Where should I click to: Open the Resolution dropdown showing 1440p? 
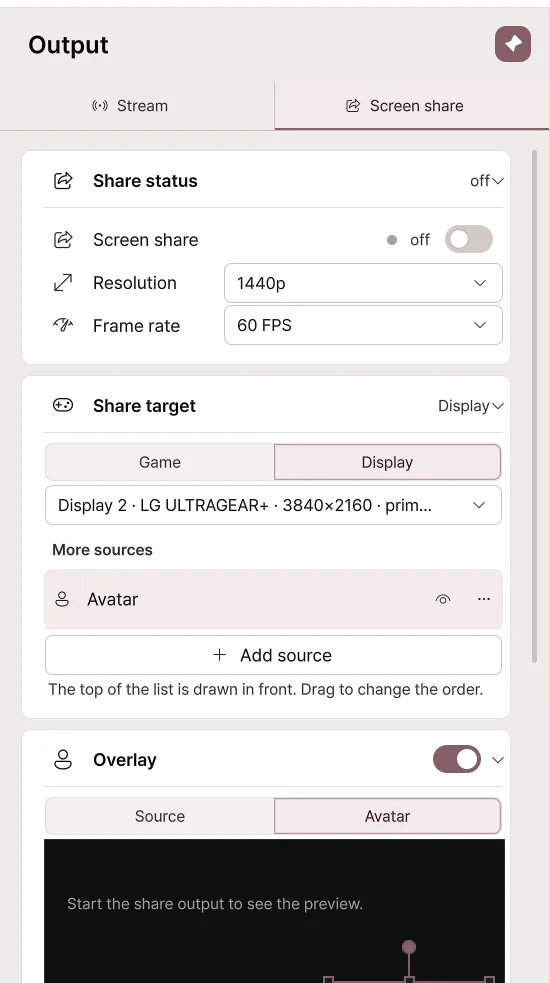(x=363, y=283)
